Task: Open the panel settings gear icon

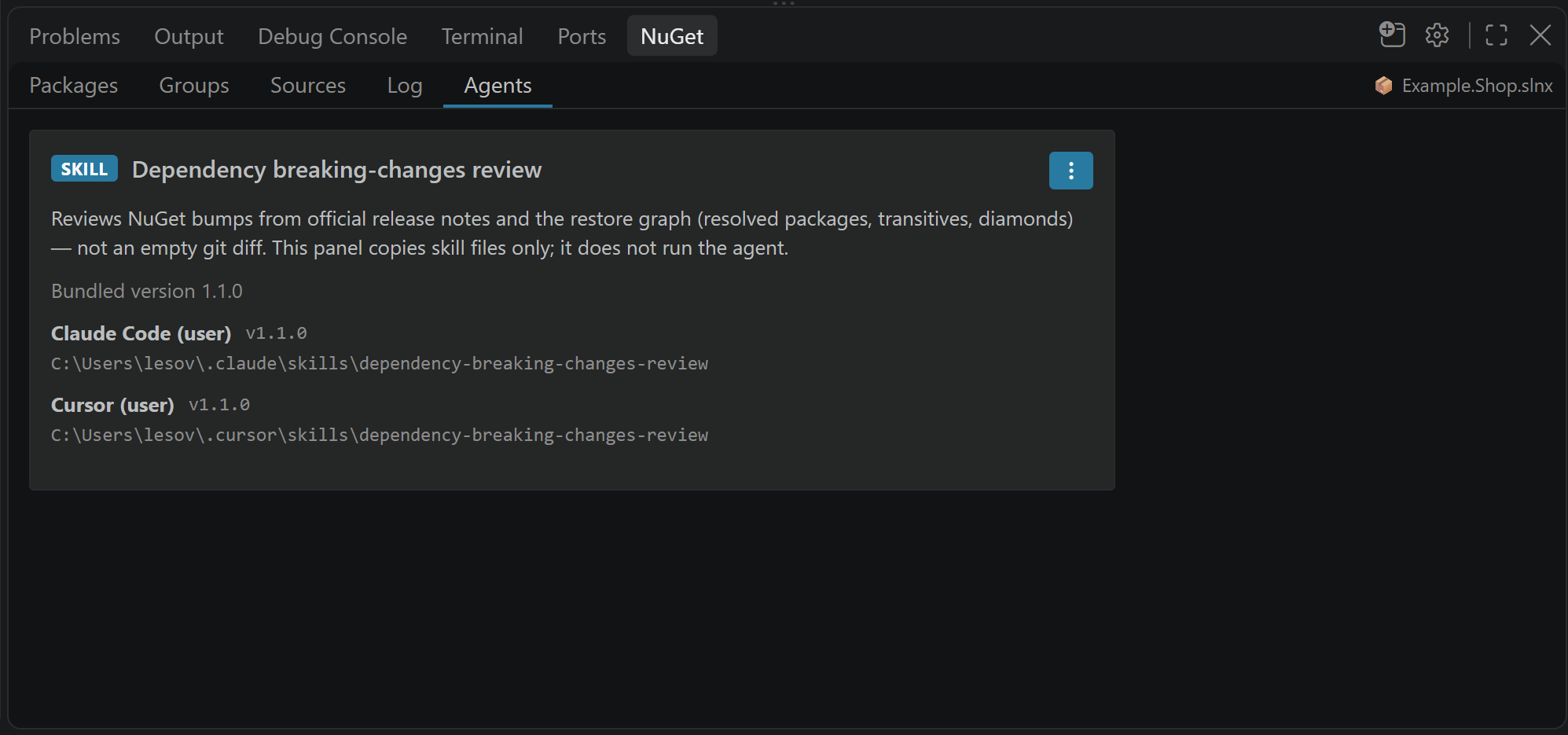Action: point(1437,35)
